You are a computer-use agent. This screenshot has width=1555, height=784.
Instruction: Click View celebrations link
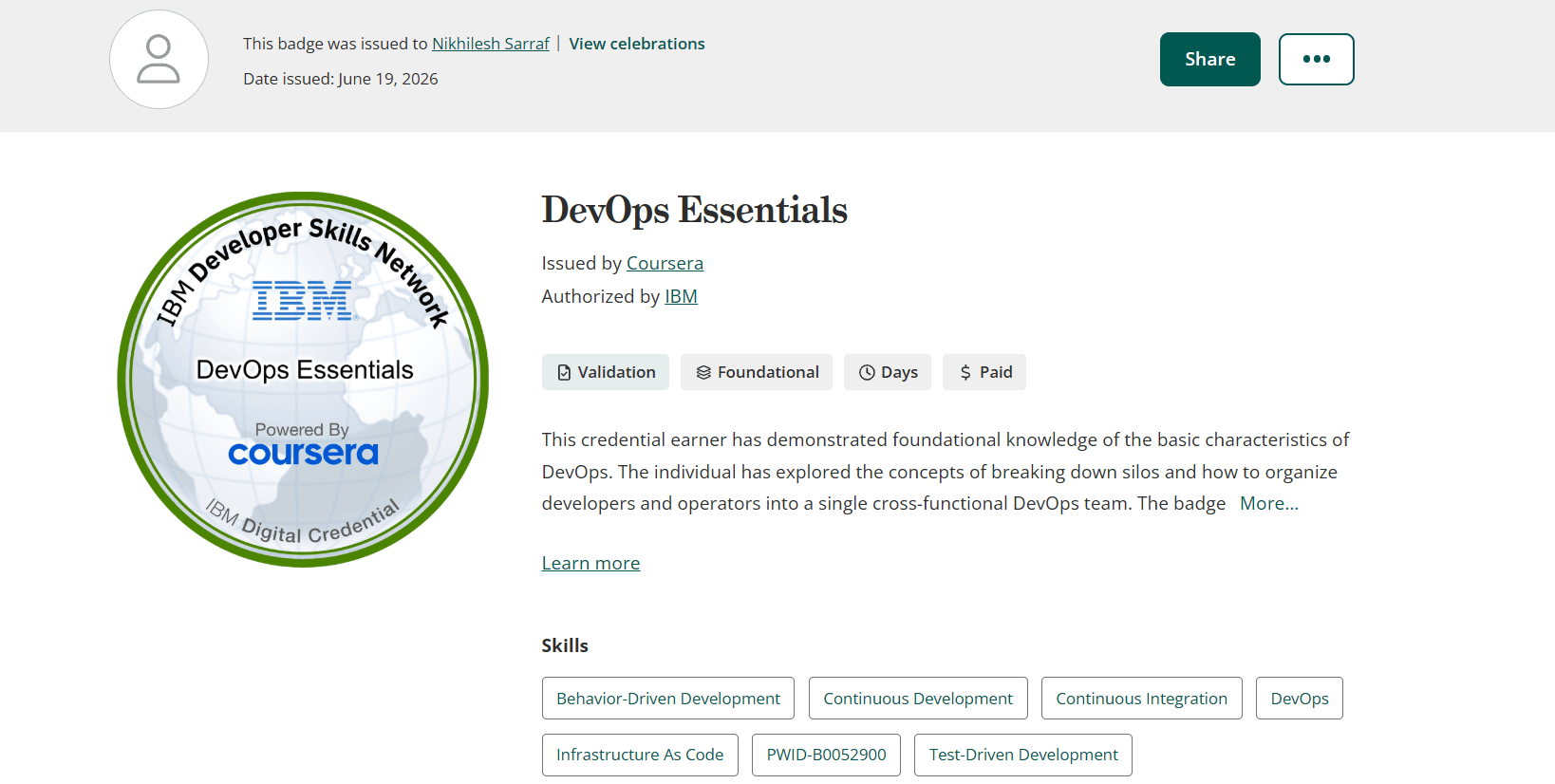pos(637,44)
